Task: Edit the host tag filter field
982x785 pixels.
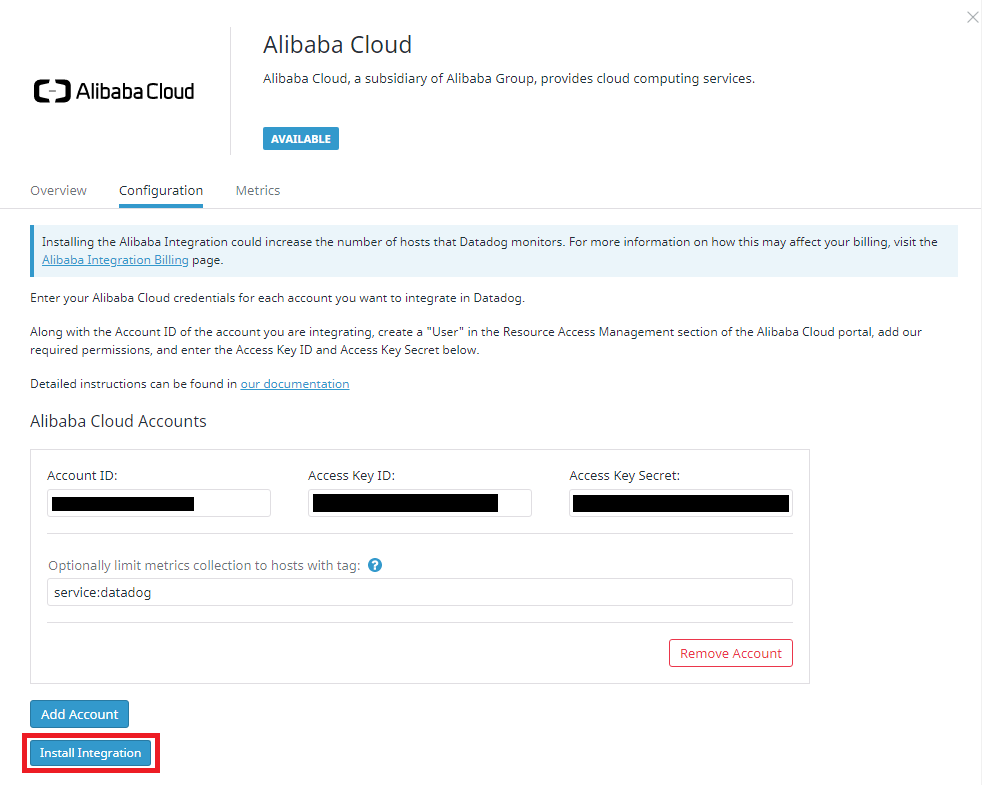Action: click(x=420, y=592)
